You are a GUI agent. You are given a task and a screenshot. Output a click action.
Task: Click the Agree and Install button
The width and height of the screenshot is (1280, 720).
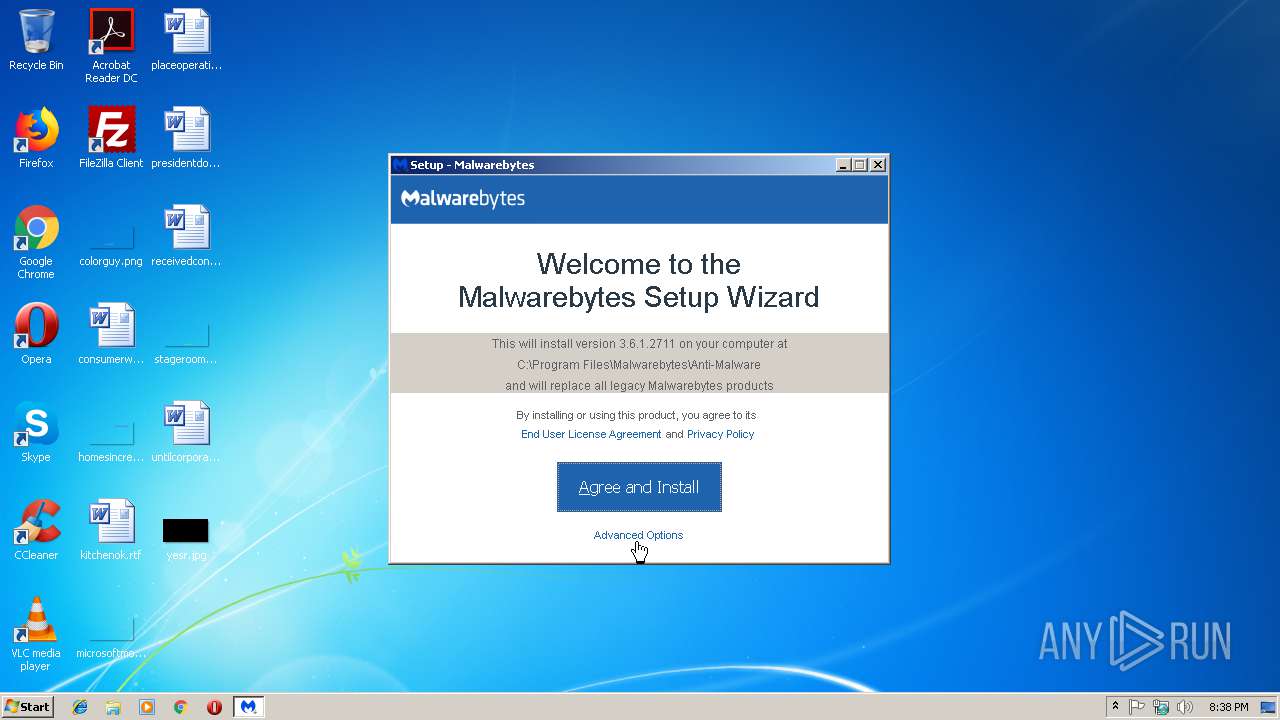click(639, 487)
